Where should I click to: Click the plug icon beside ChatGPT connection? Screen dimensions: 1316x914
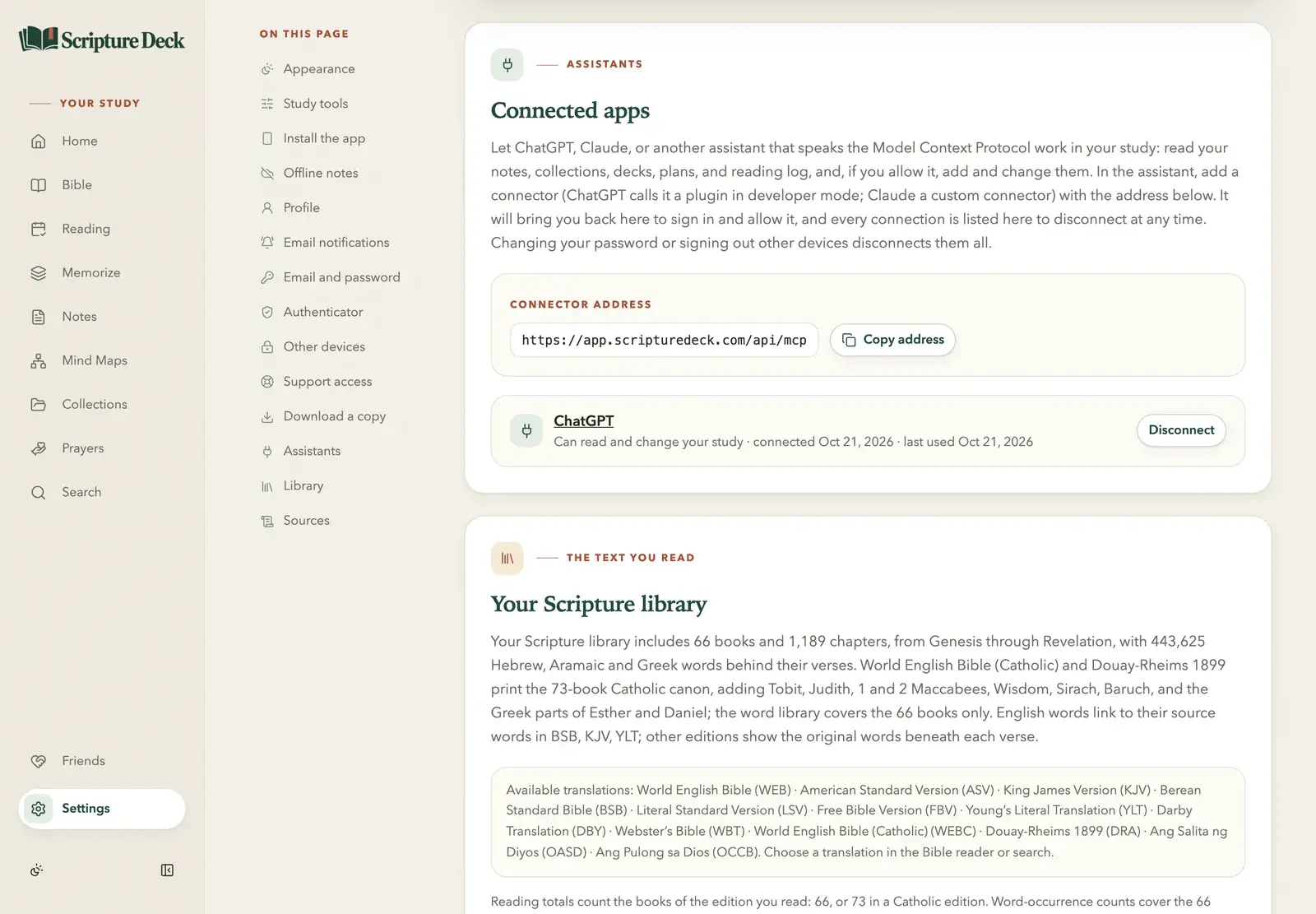[526, 430]
